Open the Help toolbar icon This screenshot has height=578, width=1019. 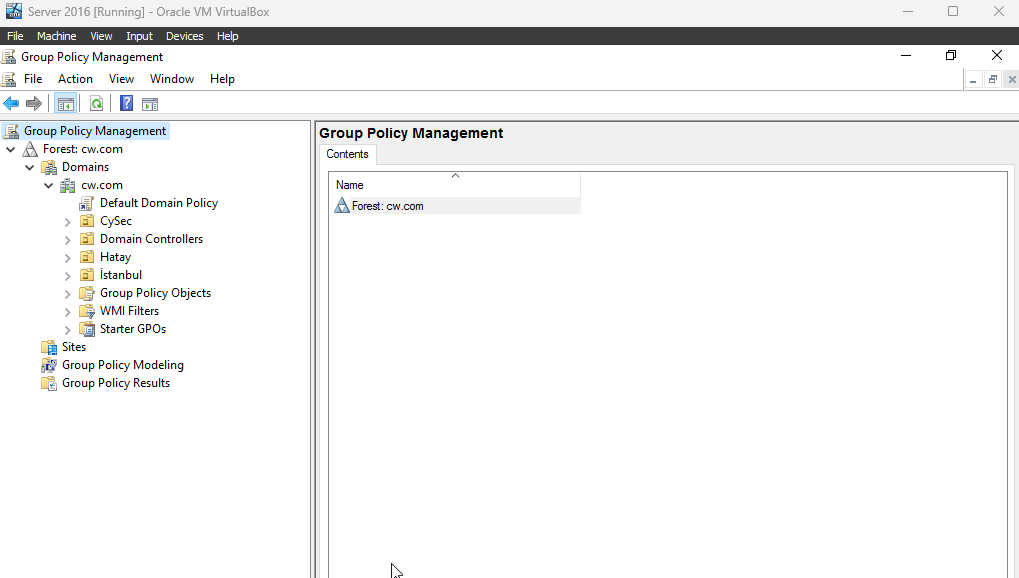pos(127,103)
